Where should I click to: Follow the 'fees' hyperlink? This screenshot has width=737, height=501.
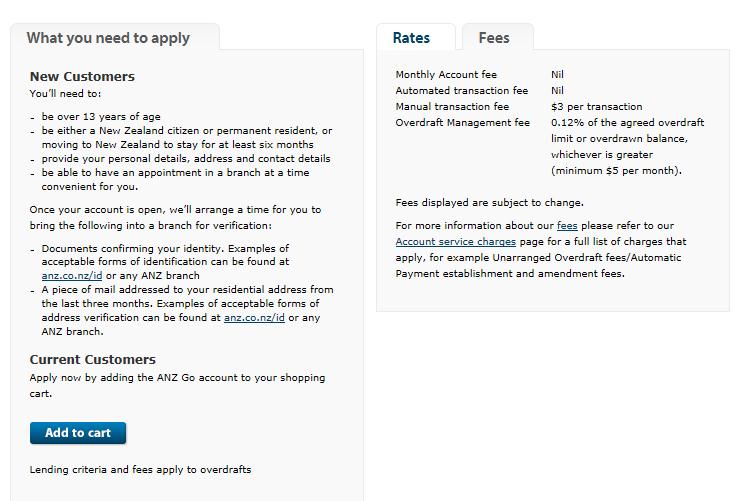tap(567, 226)
